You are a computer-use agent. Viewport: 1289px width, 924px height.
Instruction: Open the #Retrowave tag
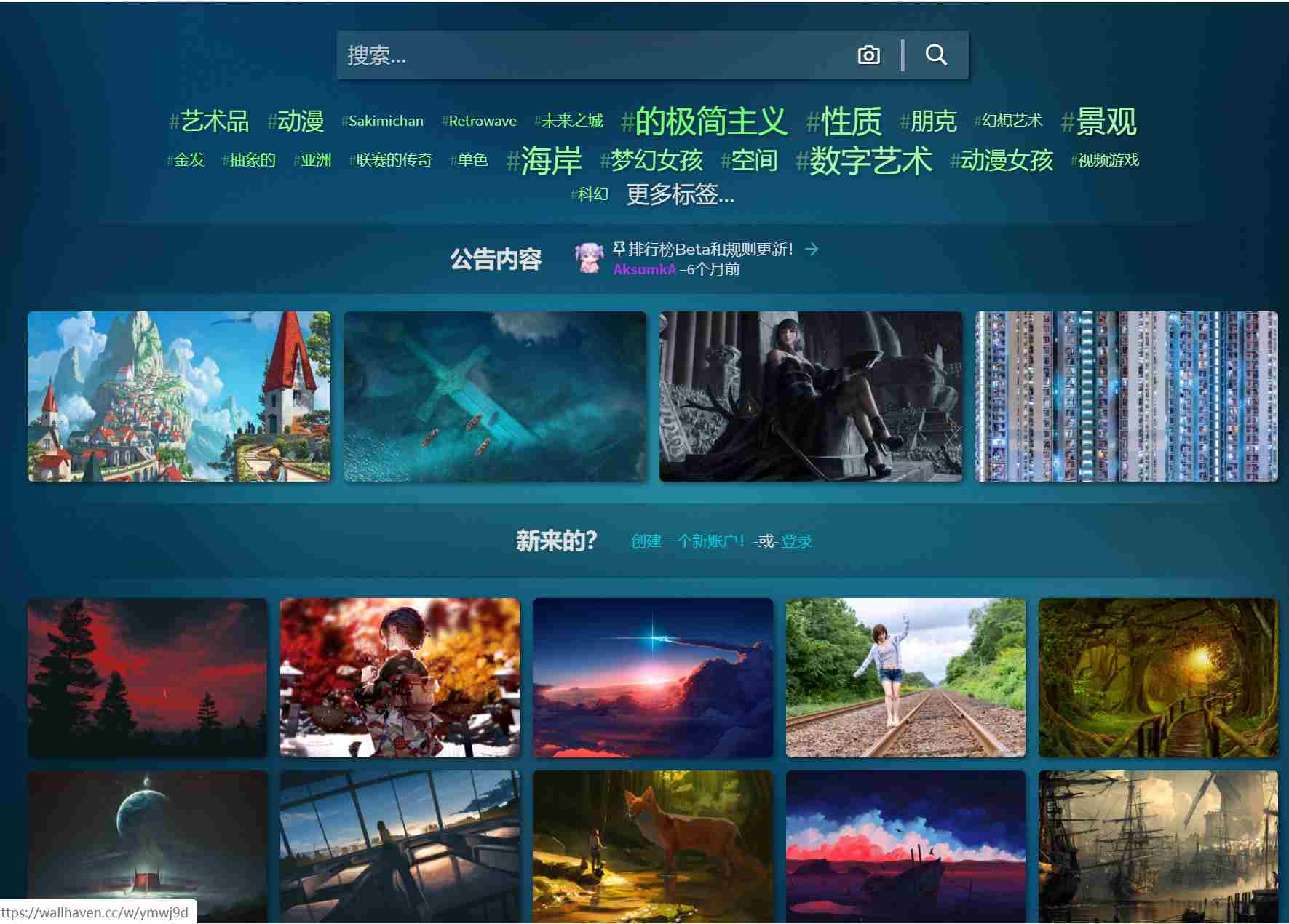click(x=479, y=122)
